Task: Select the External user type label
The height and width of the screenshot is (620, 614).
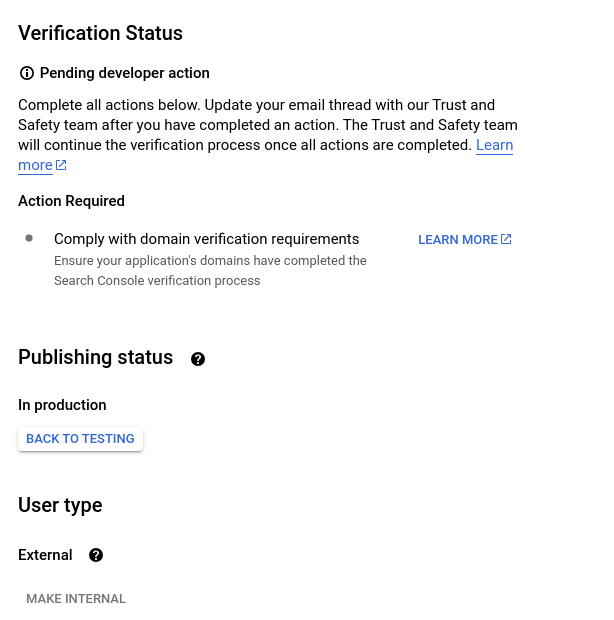Action: click(x=45, y=555)
